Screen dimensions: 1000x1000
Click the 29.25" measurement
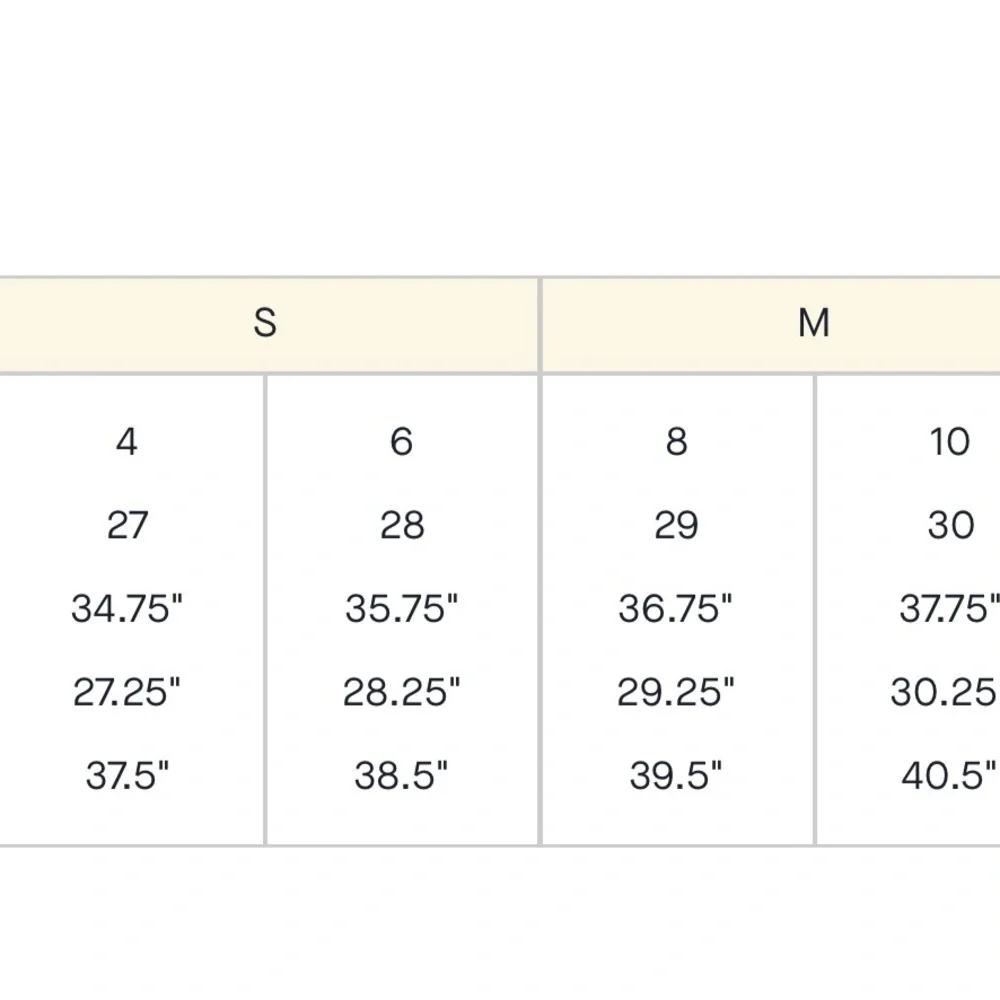tap(676, 692)
